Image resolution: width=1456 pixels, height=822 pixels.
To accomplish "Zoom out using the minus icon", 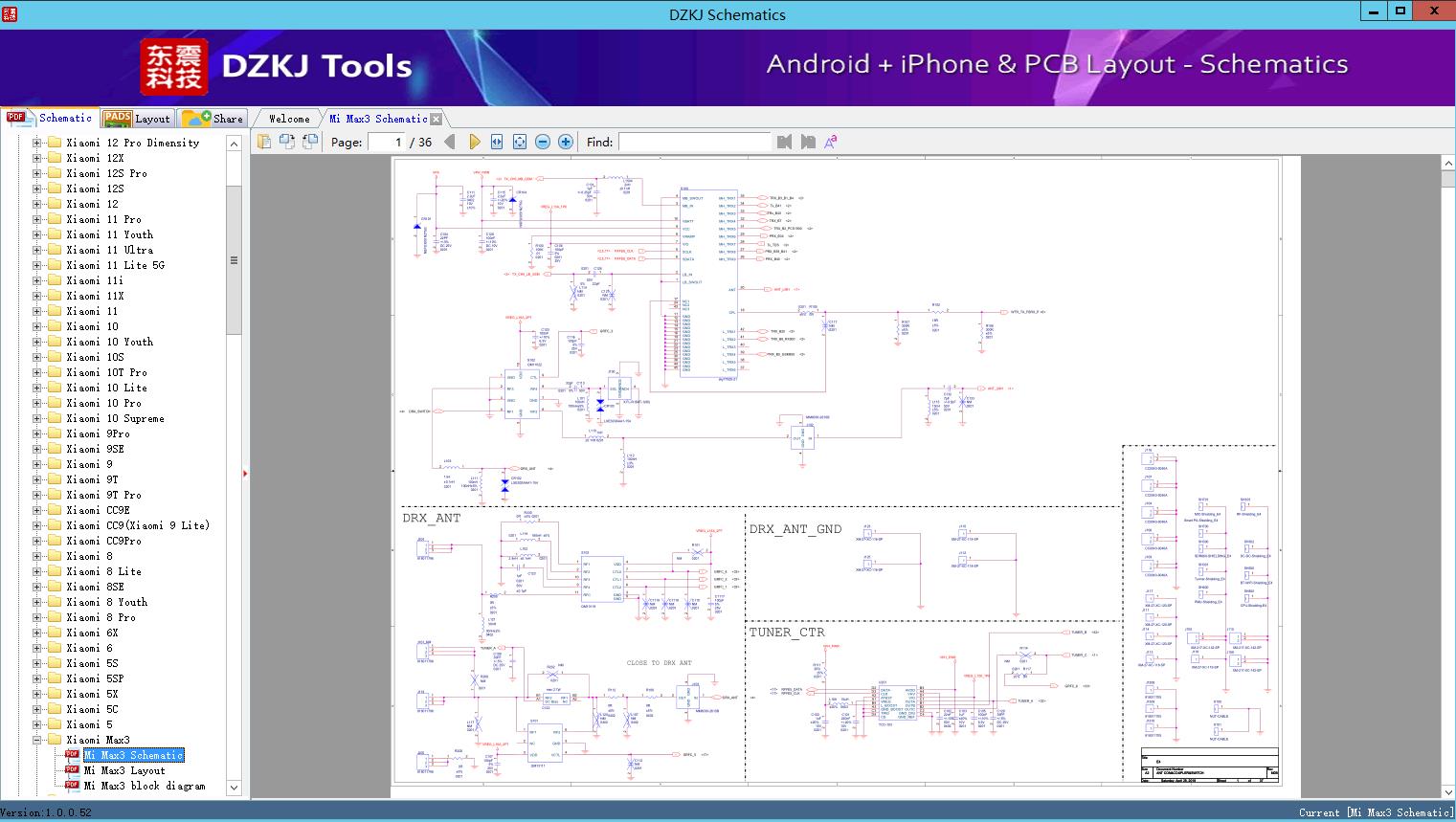I will [x=543, y=142].
